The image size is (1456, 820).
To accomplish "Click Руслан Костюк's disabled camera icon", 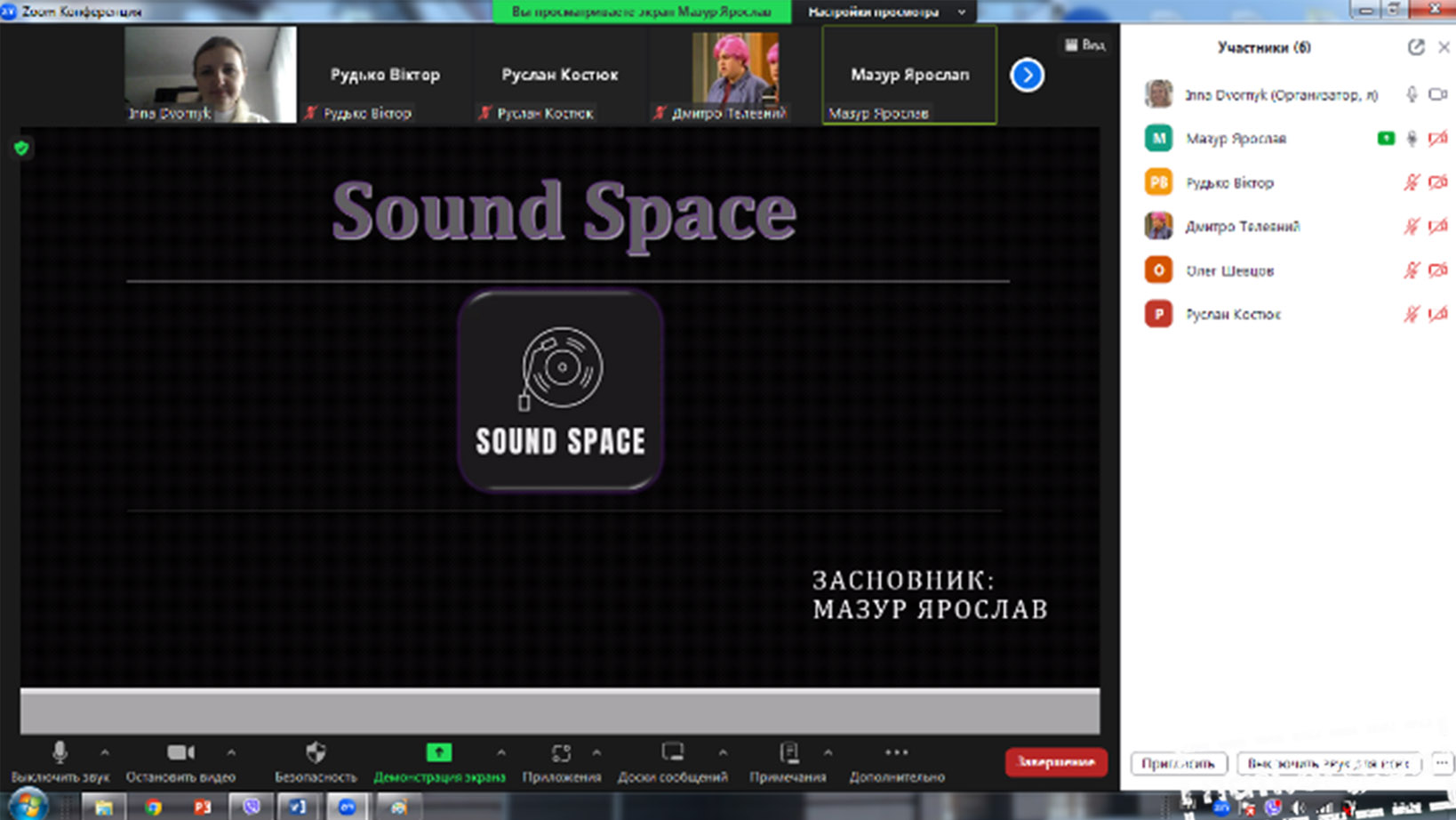I will click(1437, 313).
